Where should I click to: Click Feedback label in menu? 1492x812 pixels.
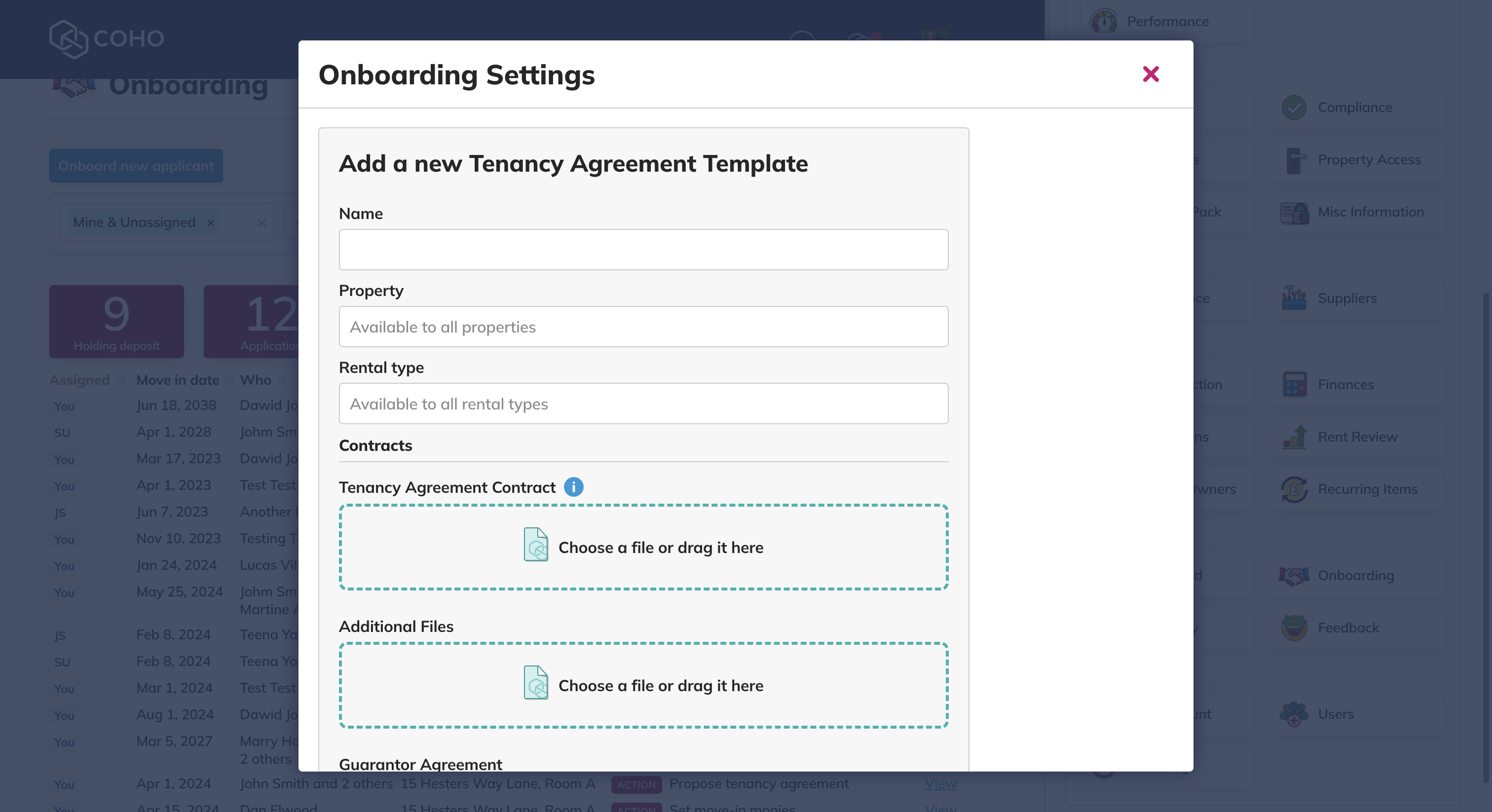click(1348, 628)
